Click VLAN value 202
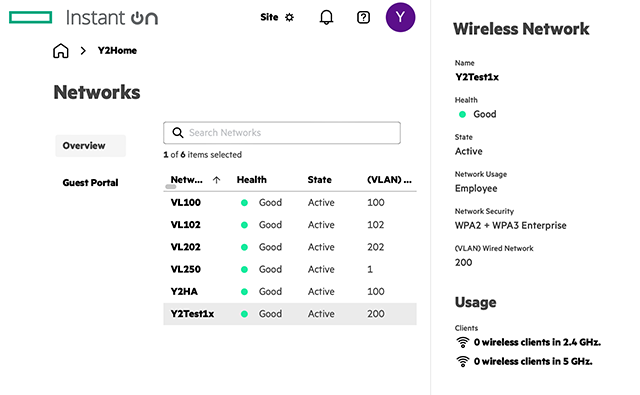 click(376, 247)
